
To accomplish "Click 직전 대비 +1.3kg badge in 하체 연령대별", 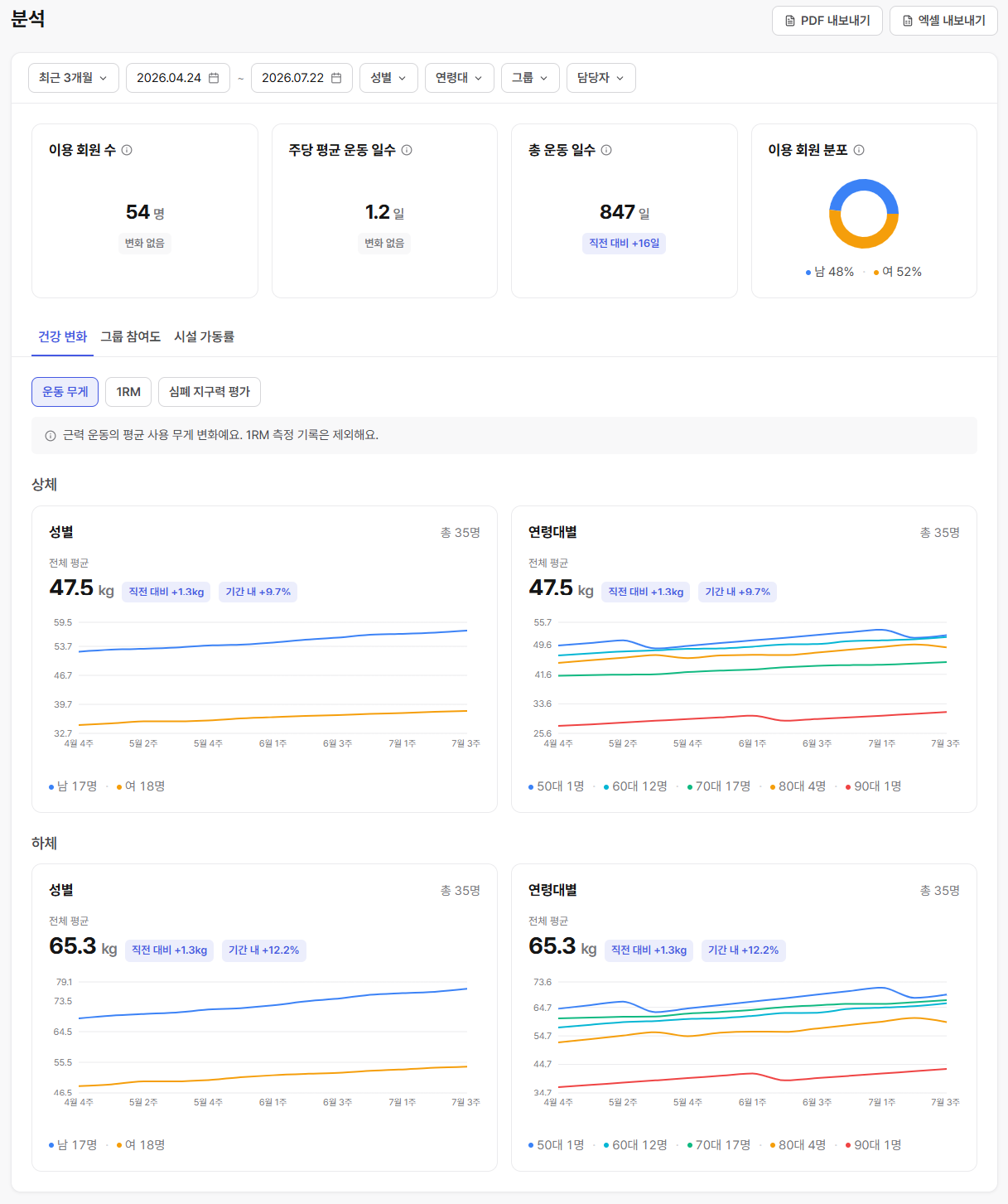I will (x=649, y=950).
